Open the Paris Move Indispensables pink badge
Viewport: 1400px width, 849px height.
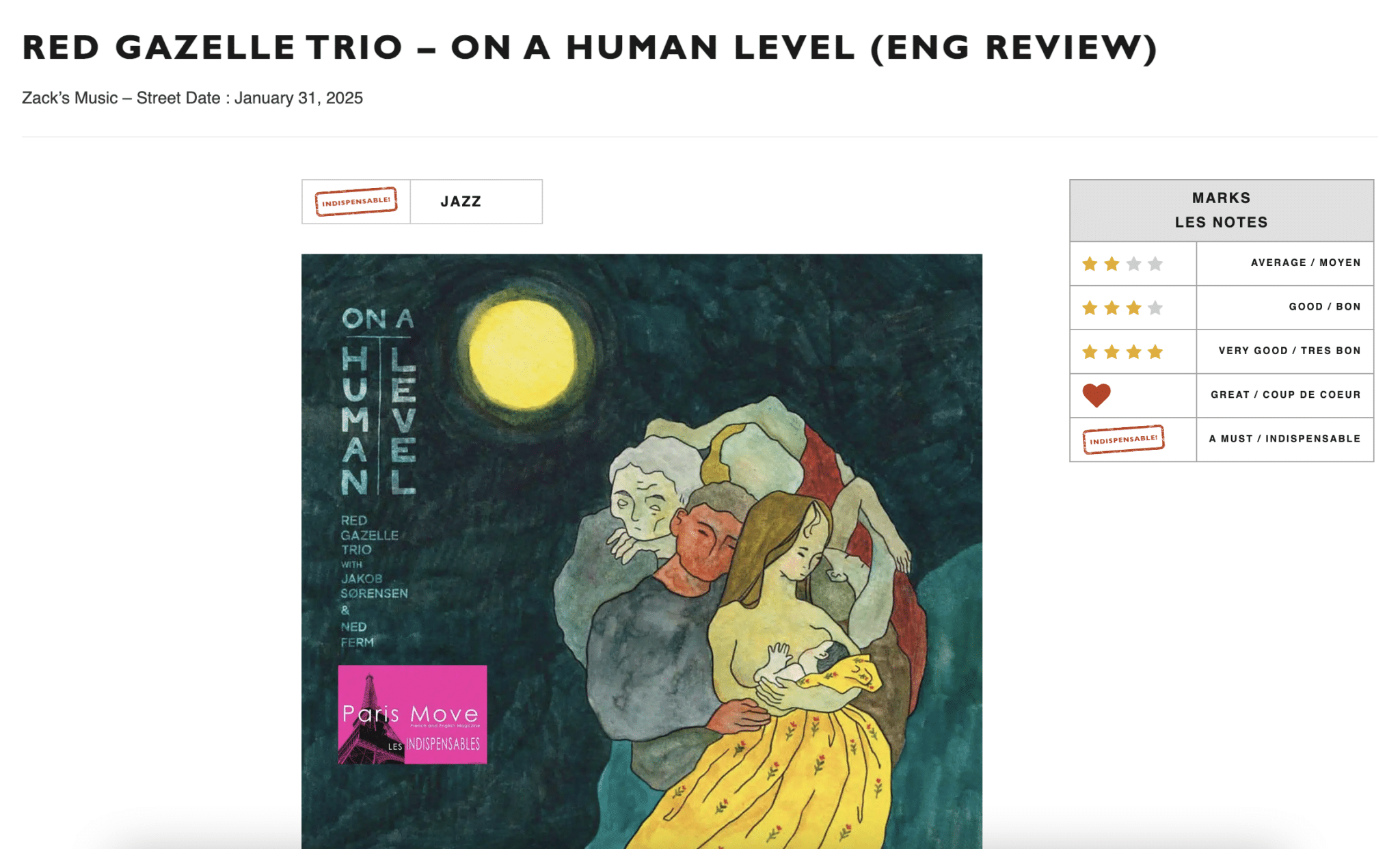click(x=412, y=714)
